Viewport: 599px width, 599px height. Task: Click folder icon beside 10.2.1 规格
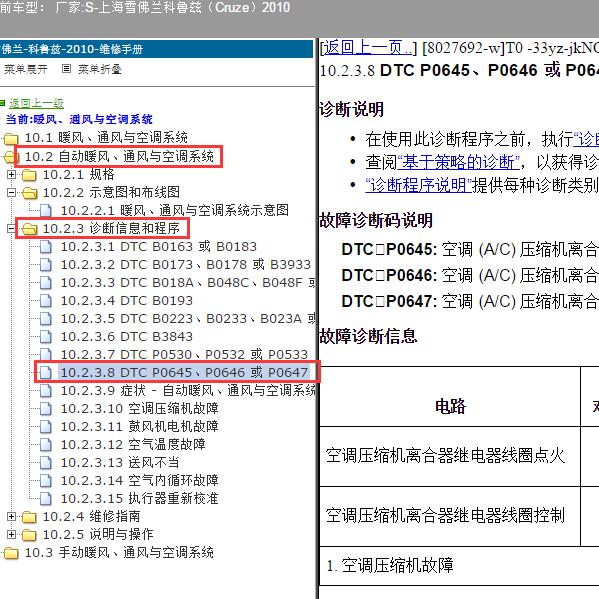(29, 175)
